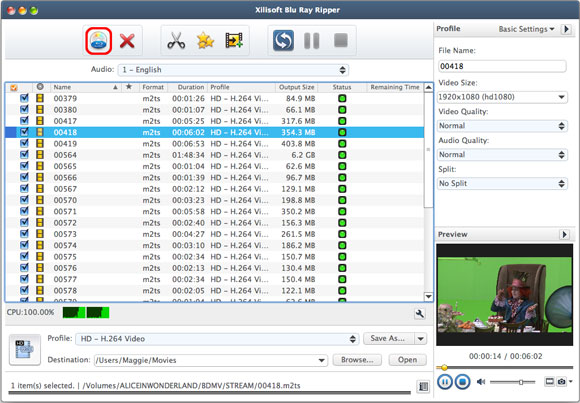
Task: Click the green status indicator of 00571
Action: [342, 211]
